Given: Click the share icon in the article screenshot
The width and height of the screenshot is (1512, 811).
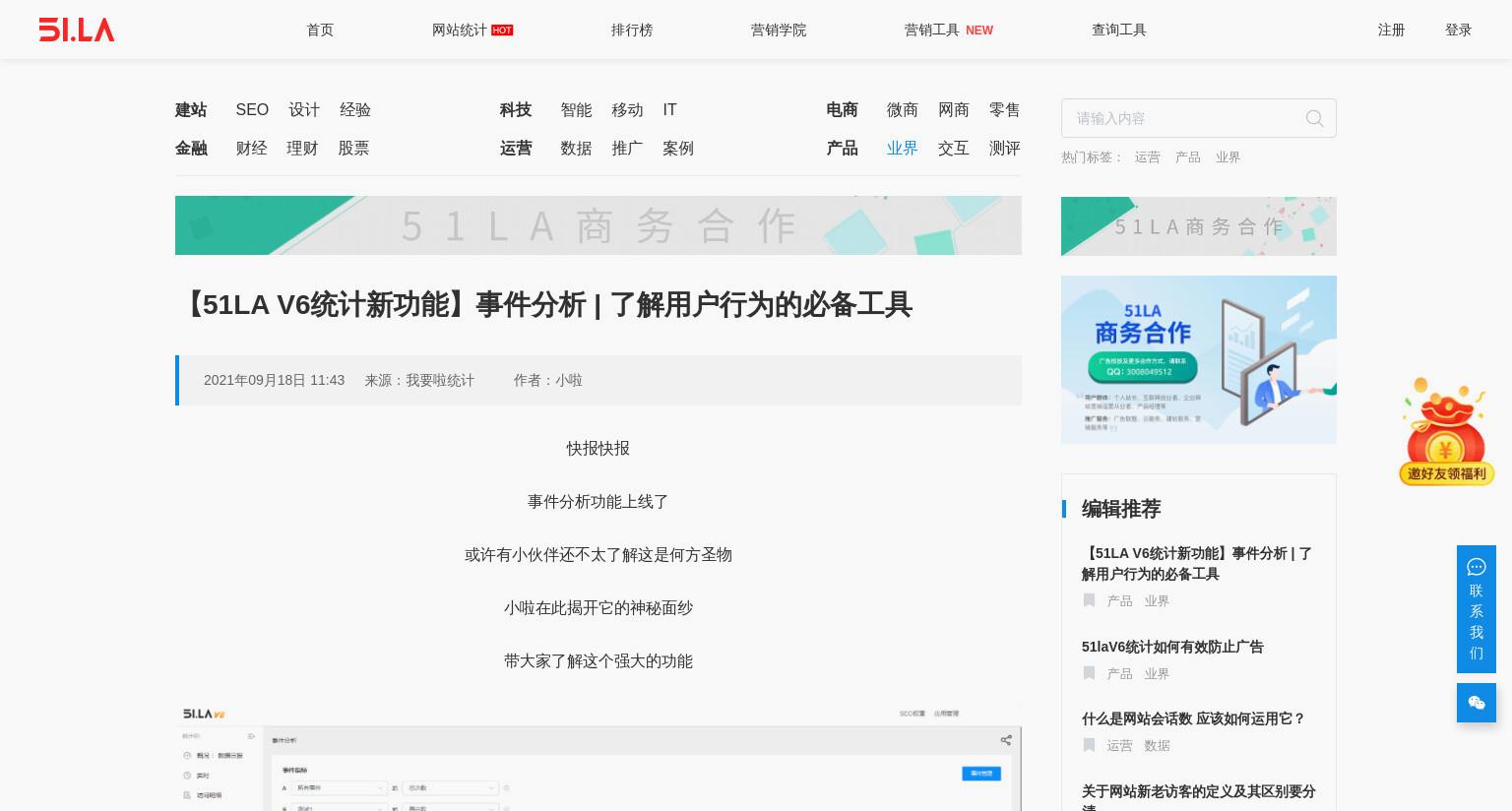Looking at the screenshot, I should pos(1005,740).
